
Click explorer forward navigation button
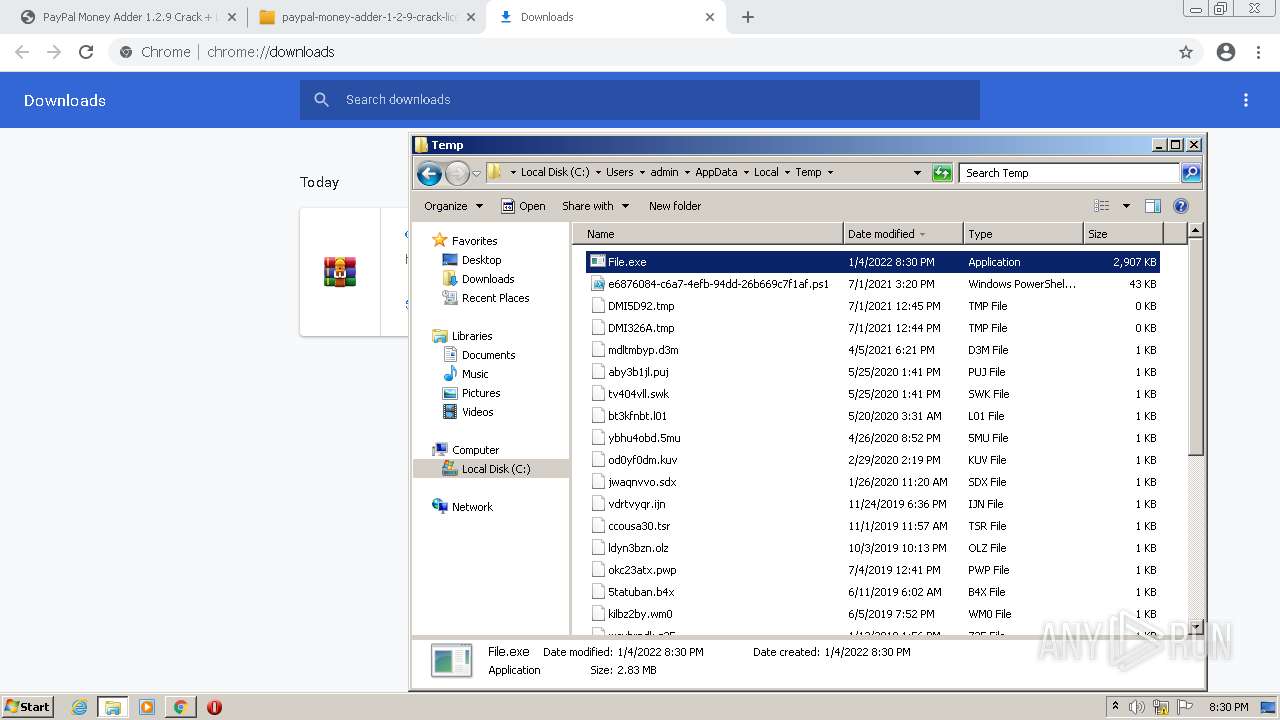(457, 173)
